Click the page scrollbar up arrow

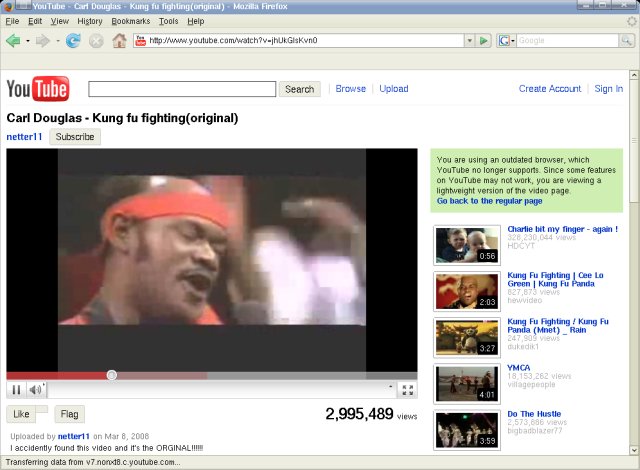(x=634, y=75)
